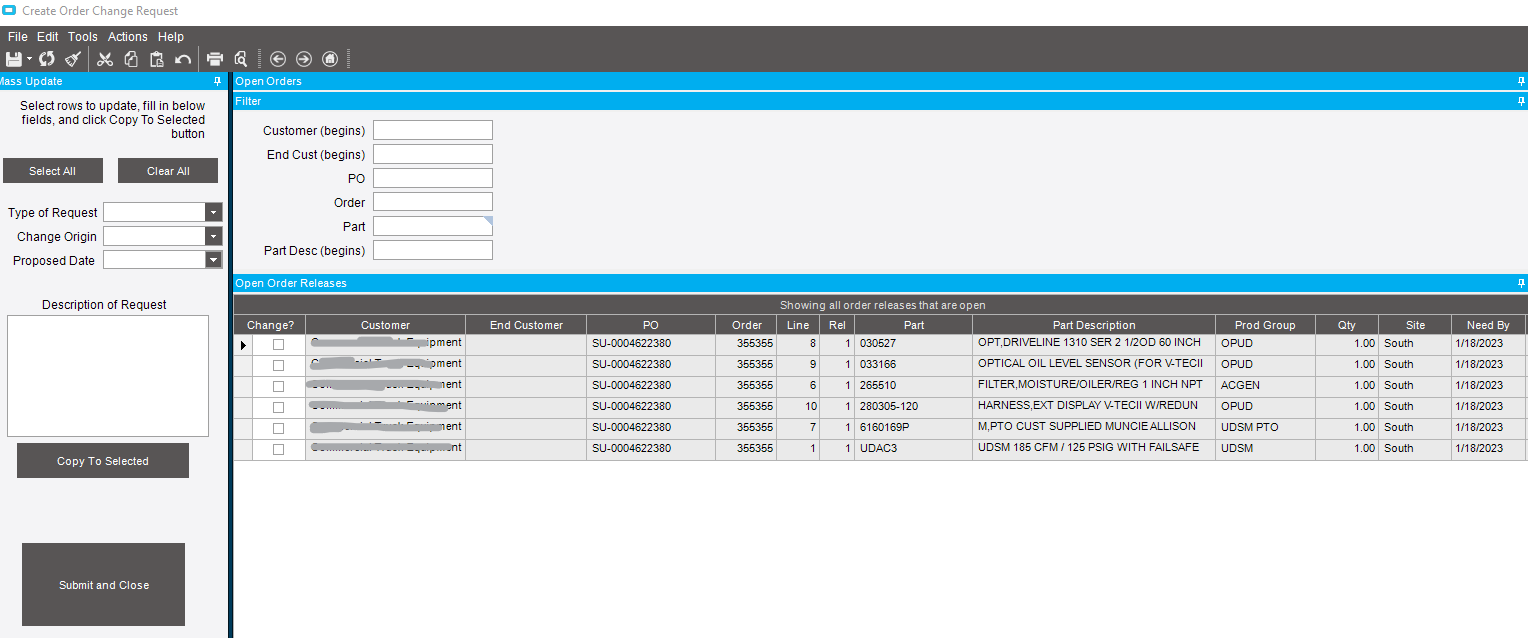
Task: Click the Refresh icon in toolbar
Action: coord(47,59)
